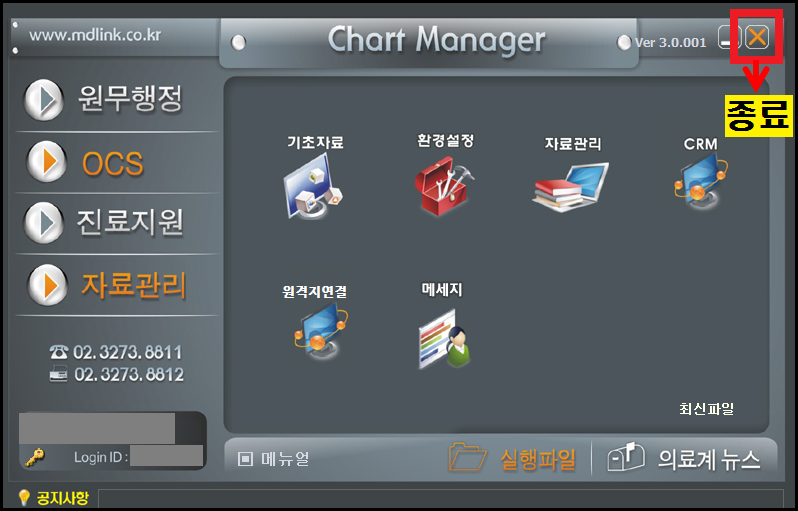
Task: Select the 자료관리 sidebar menu item
Action: 133,285
